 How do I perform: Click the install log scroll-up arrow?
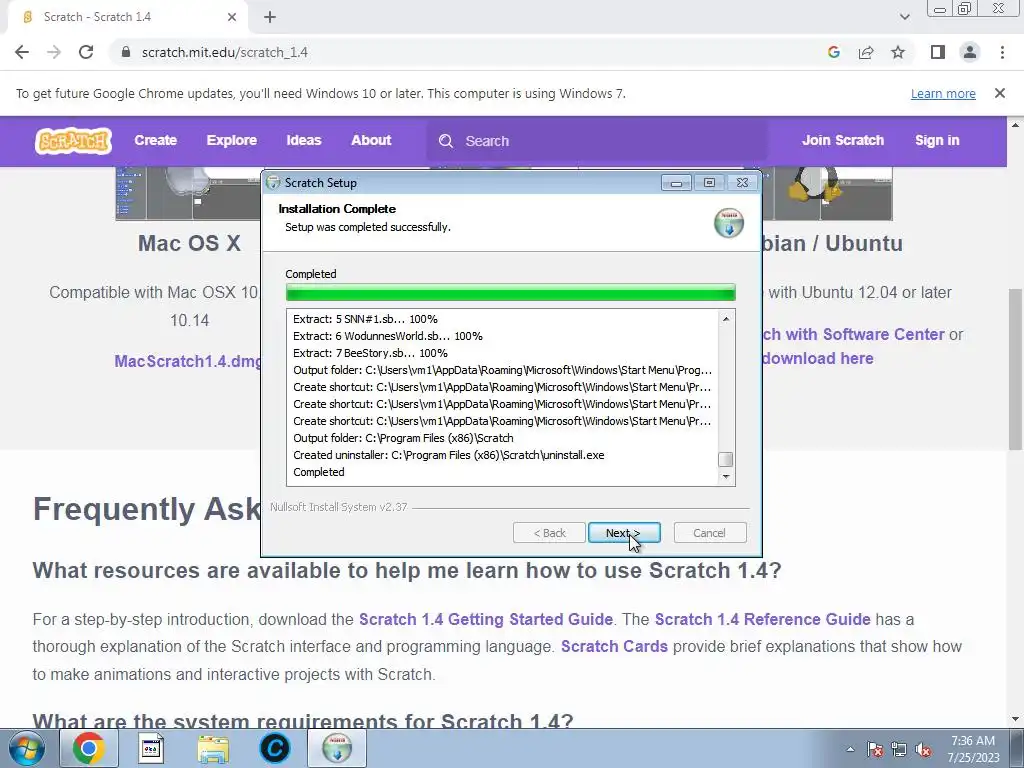(726, 319)
